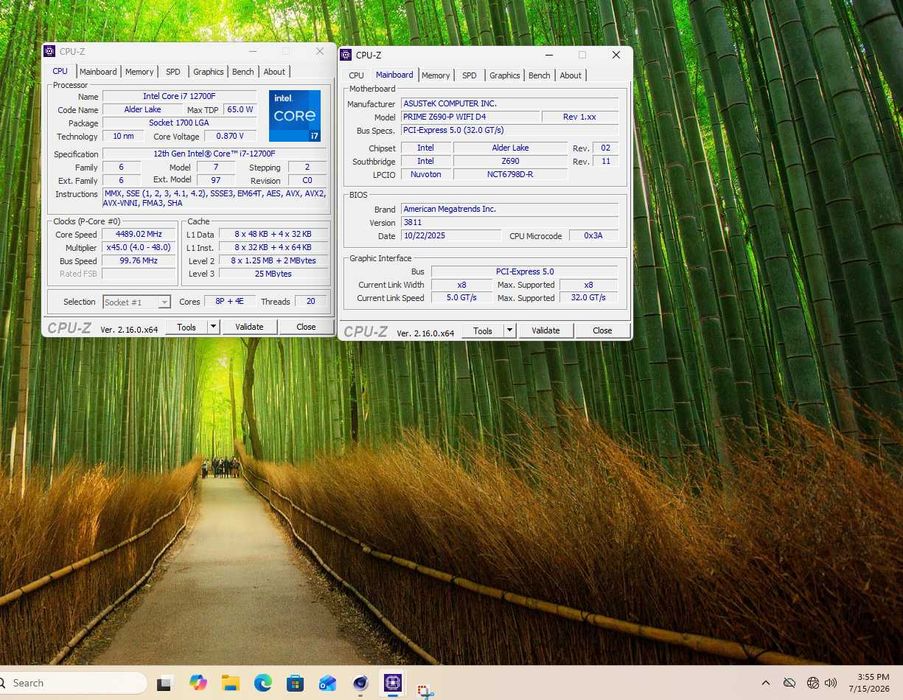This screenshot has height=700, width=903.
Task: Click the Core Speed 4489.02 MHz value
Action: [139, 234]
